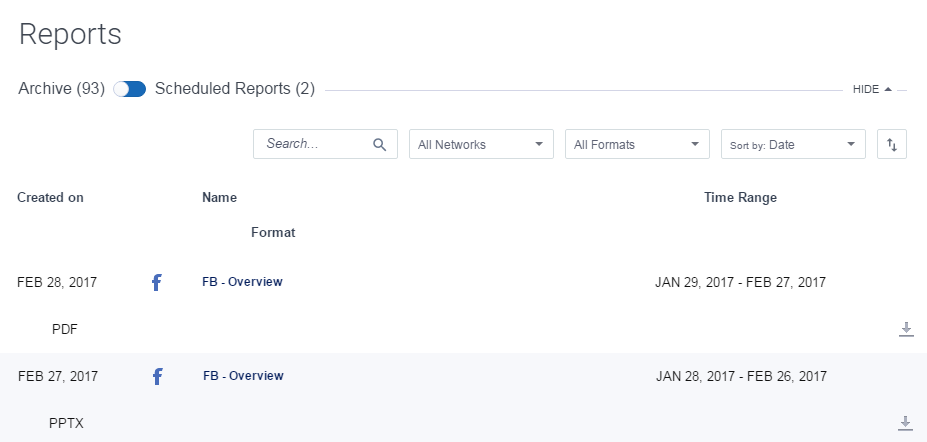927x442 pixels.
Task: Click the Created on column header
Action: (x=50, y=198)
